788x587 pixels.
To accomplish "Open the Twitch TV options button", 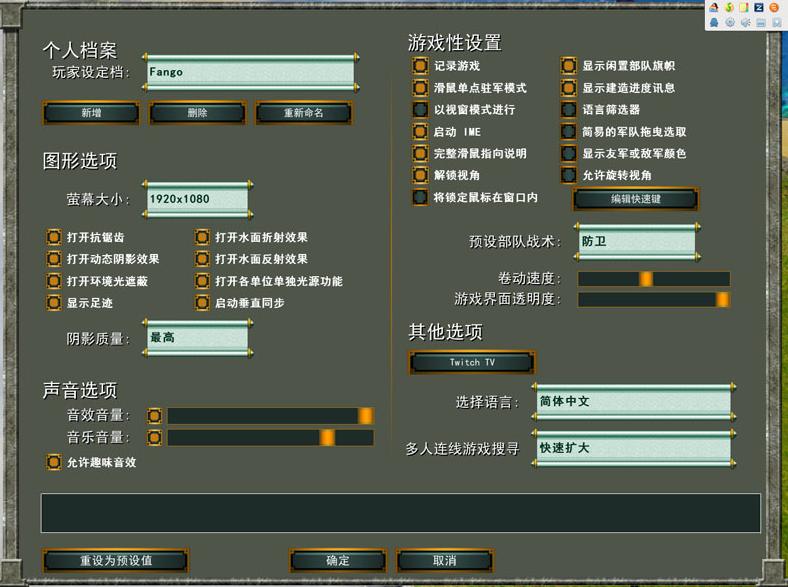I will [x=472, y=362].
